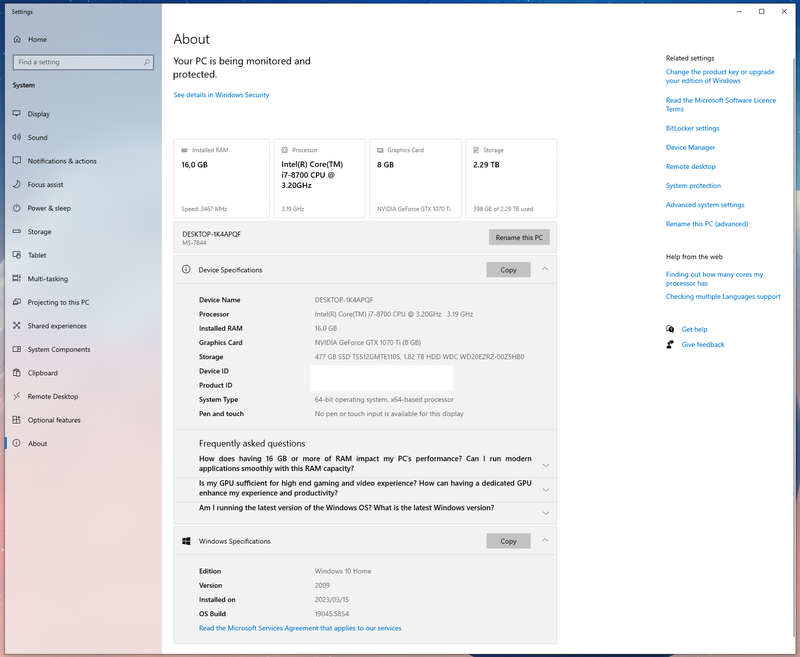Image resolution: width=800 pixels, height=657 pixels.
Task: Click the Graphics Card card icon
Action: [380, 150]
